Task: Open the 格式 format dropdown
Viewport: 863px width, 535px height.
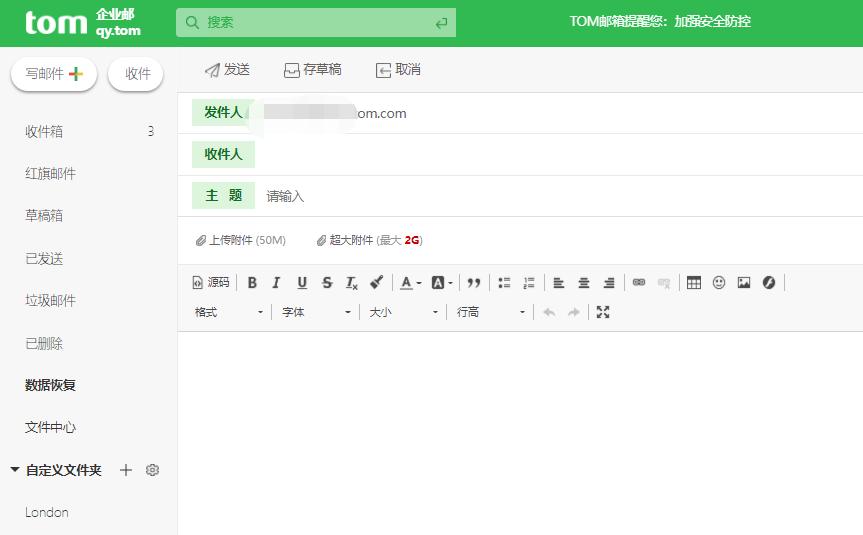Action: click(x=229, y=312)
